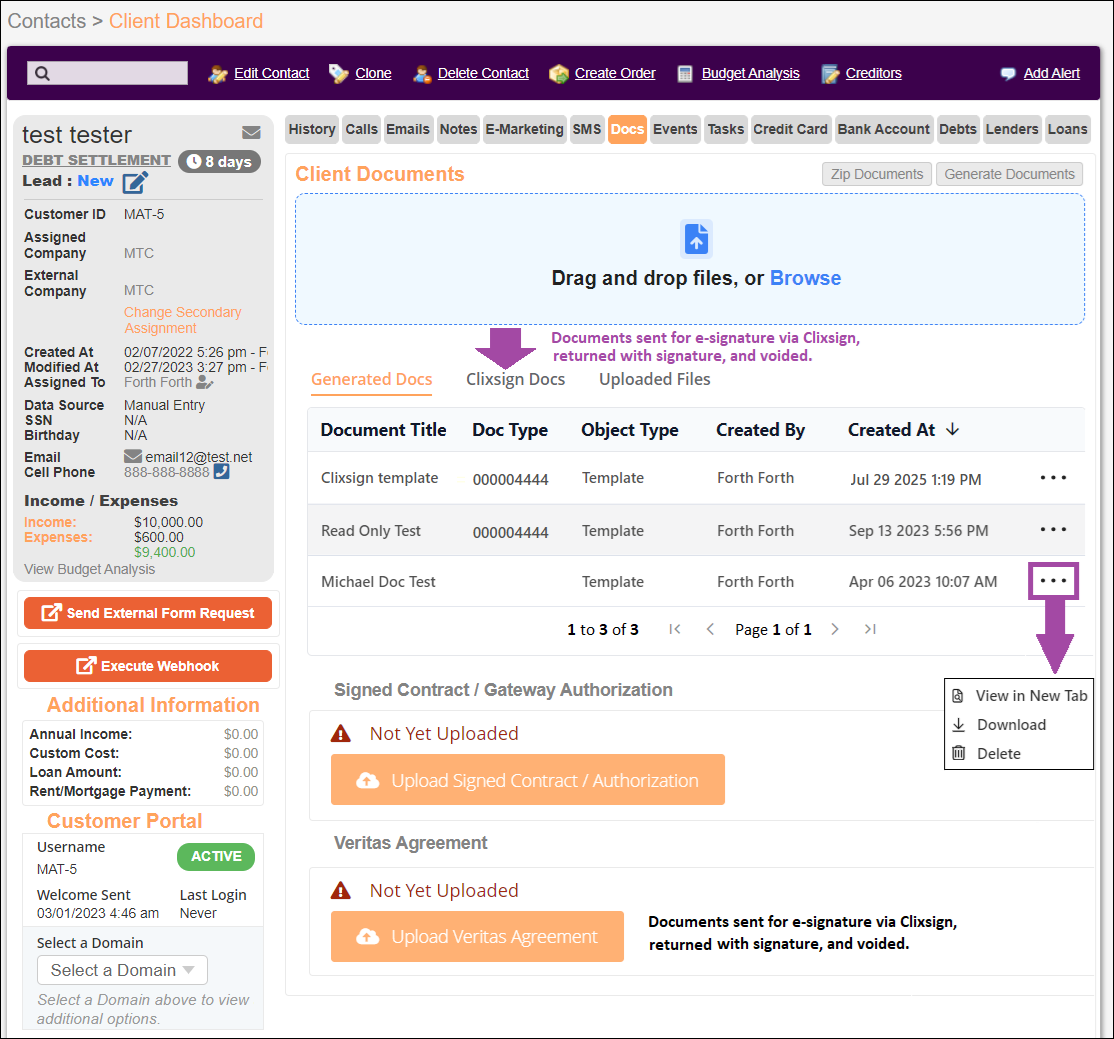Click the Clone tag icon
Viewport: 1114px width, 1039px height.
339,73
